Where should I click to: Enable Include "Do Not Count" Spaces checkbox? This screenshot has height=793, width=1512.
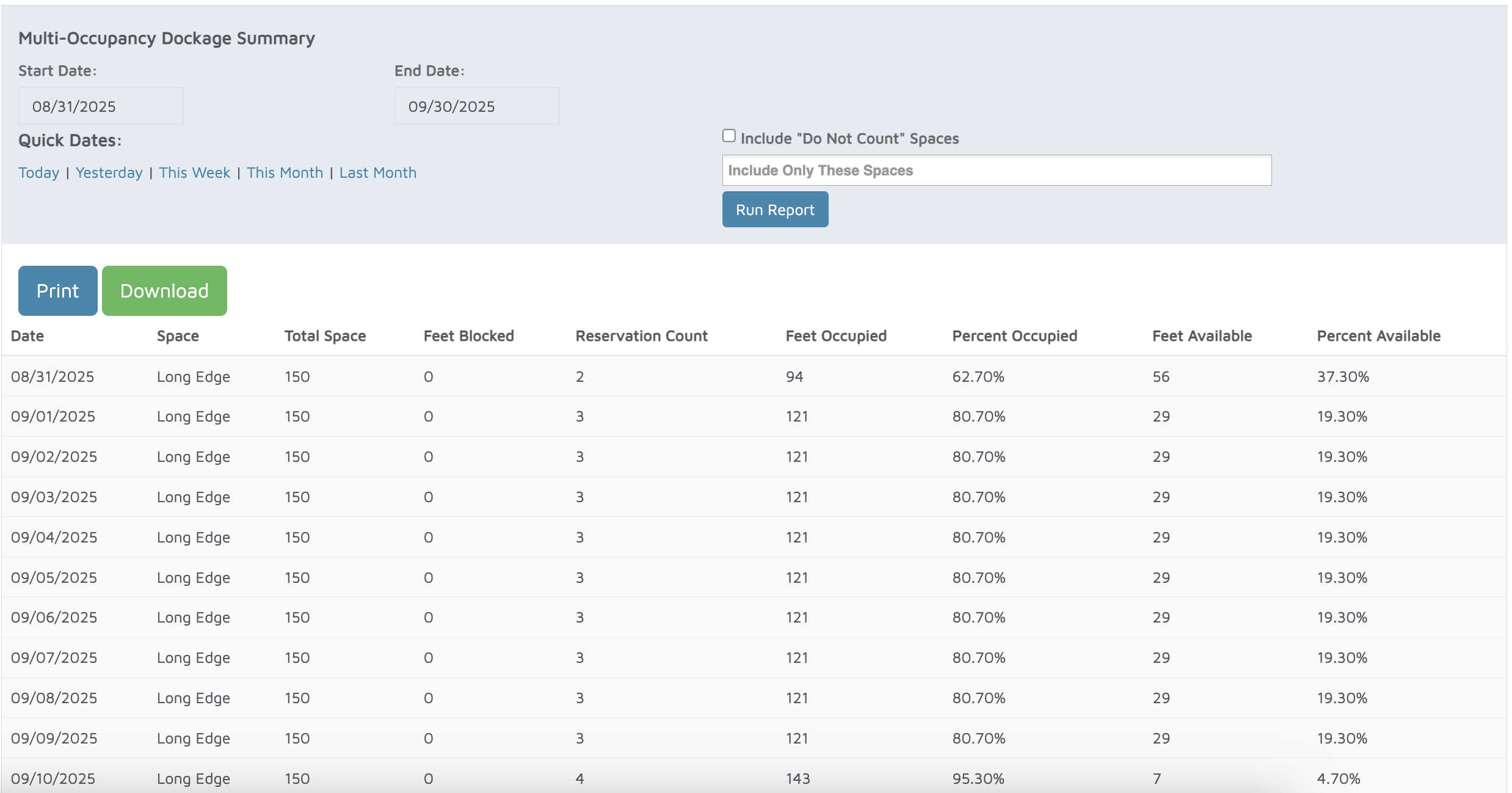(729, 136)
